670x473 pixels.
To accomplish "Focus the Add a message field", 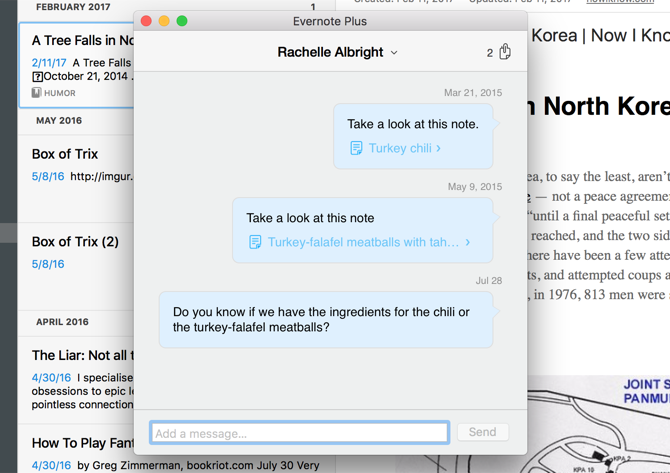I will tap(299, 432).
